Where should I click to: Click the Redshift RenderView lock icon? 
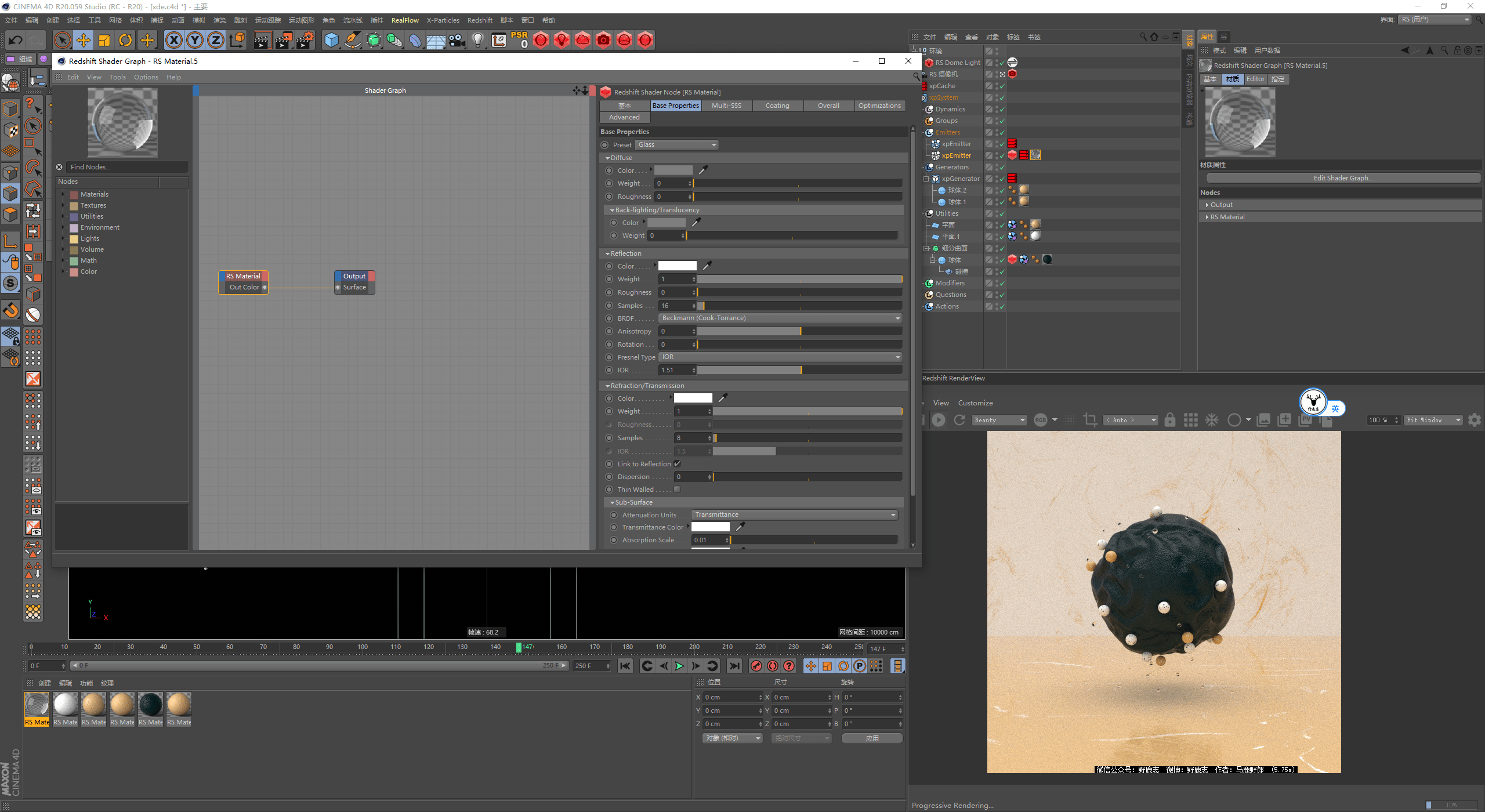tap(1169, 420)
